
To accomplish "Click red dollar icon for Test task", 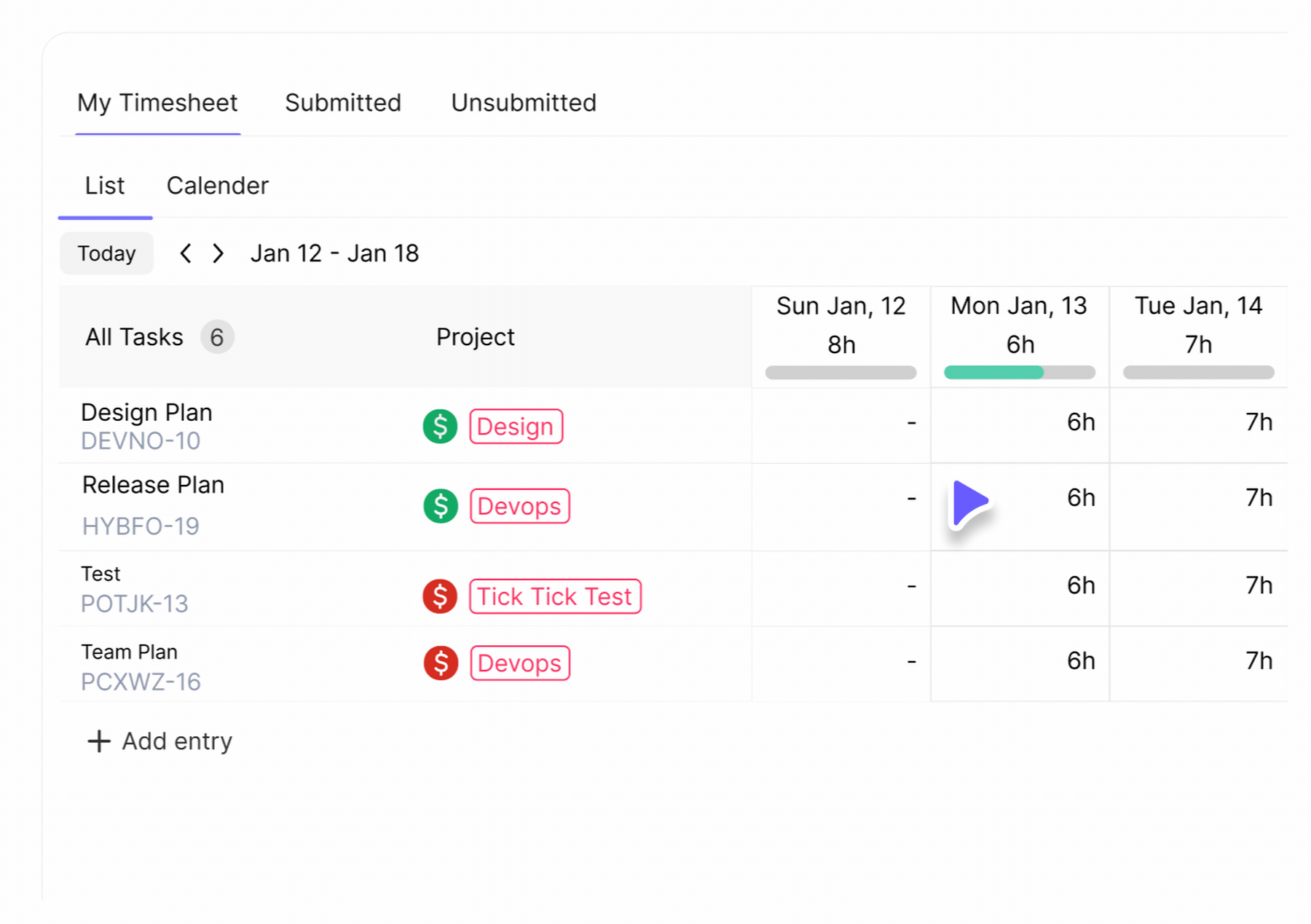I will [x=440, y=596].
